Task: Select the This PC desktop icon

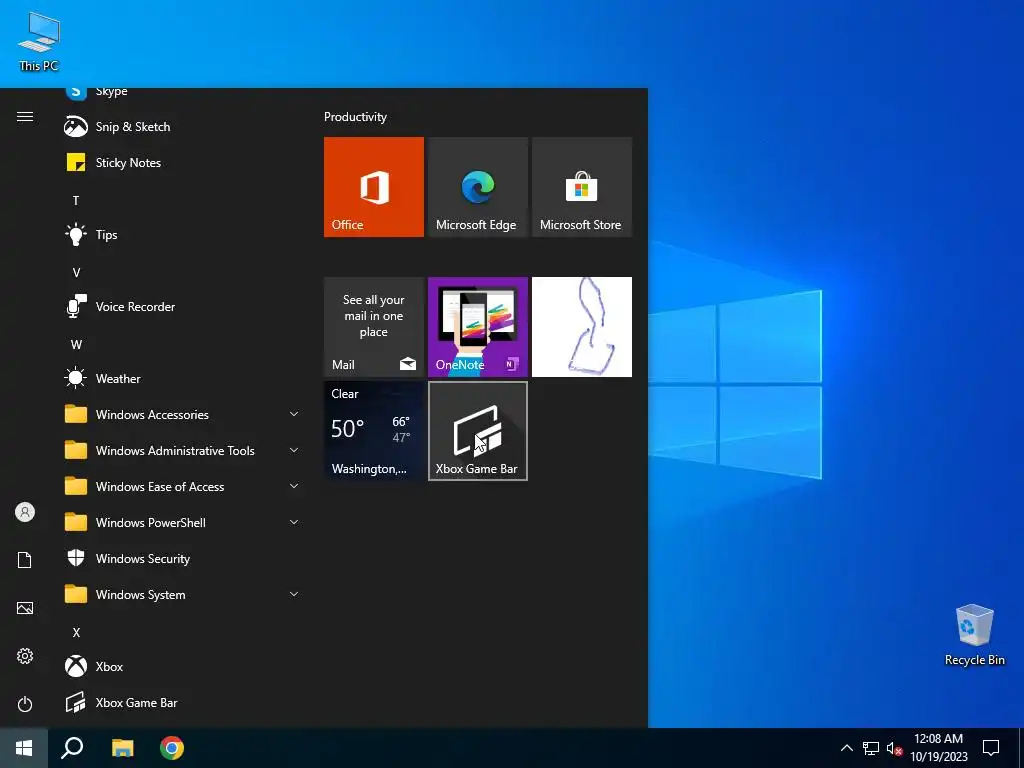Action: tap(39, 42)
